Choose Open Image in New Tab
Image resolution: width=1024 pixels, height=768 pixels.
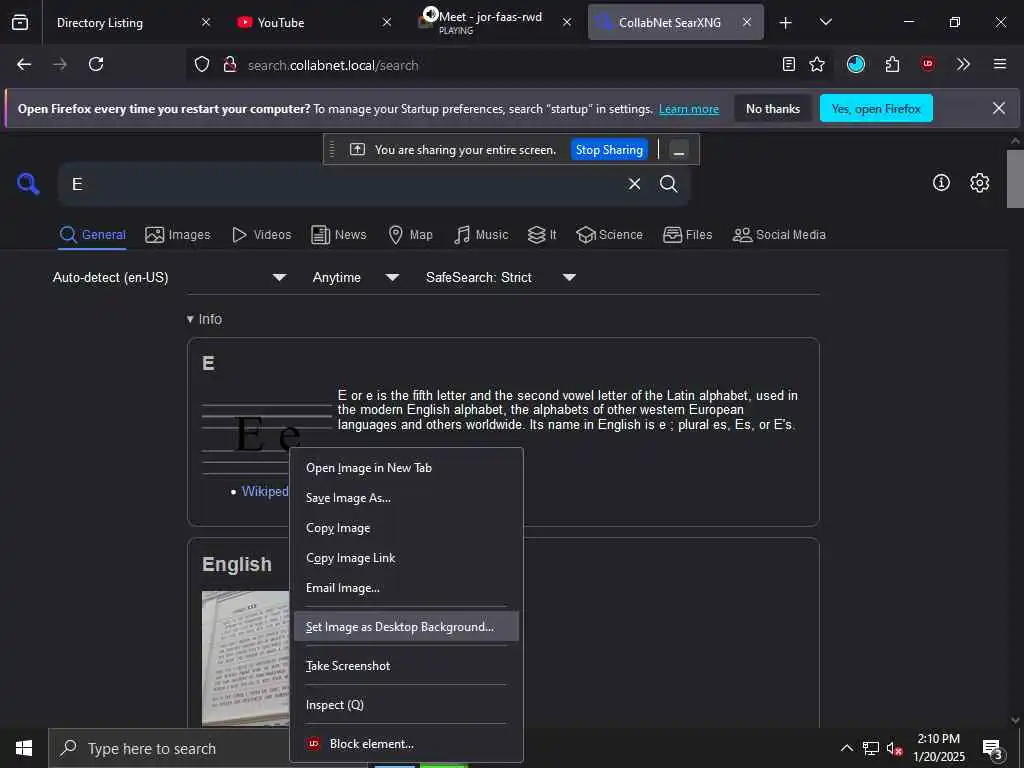pyautogui.click(x=406, y=468)
